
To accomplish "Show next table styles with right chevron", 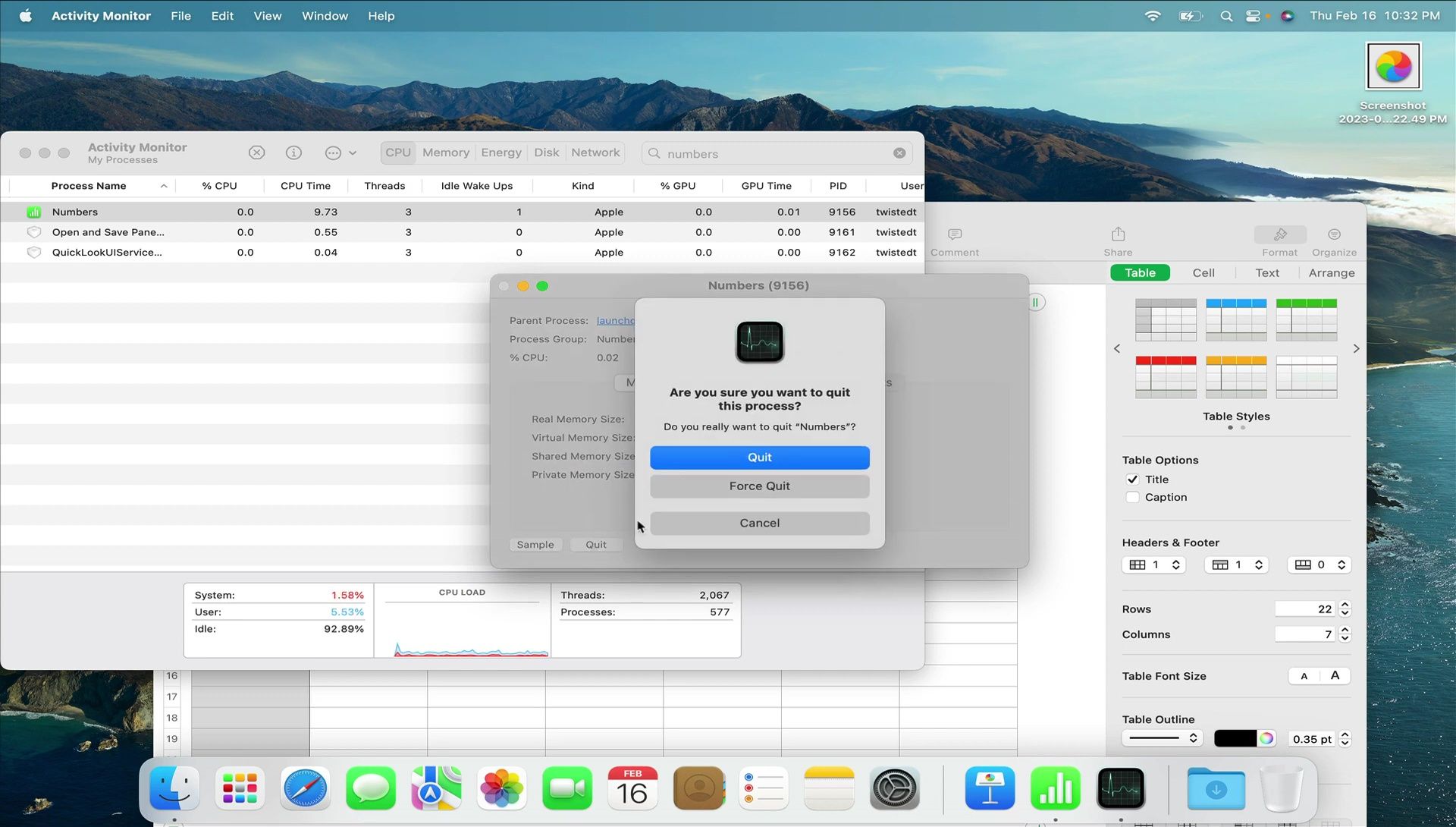I will click(x=1356, y=348).
